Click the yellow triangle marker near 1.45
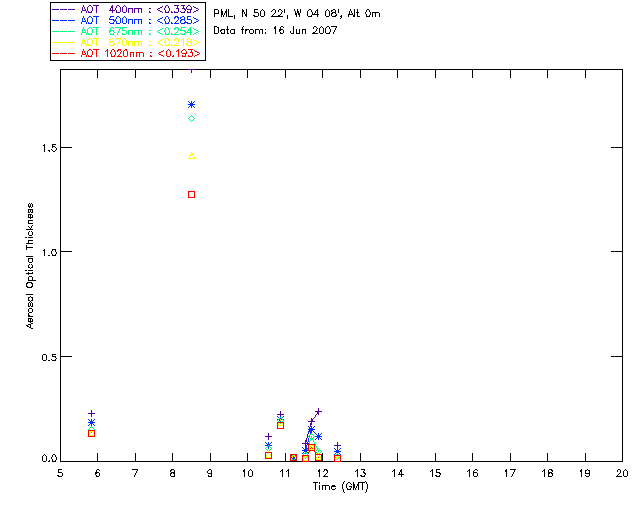The height and width of the screenshot is (512, 640). point(191,156)
